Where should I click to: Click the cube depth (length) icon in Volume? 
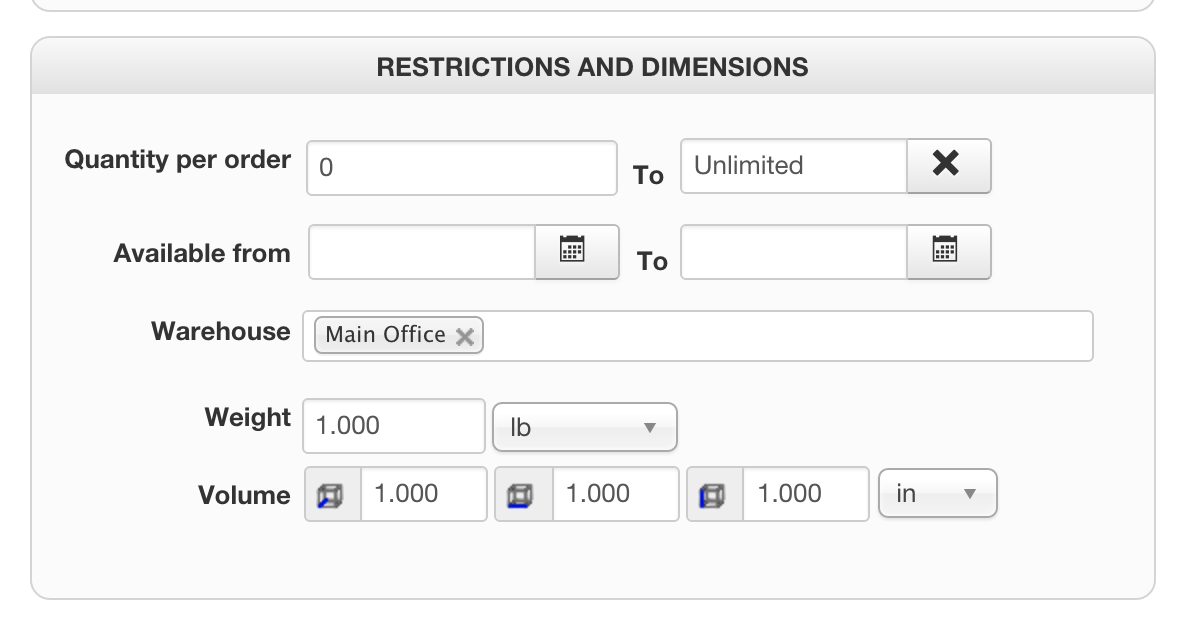(332, 494)
